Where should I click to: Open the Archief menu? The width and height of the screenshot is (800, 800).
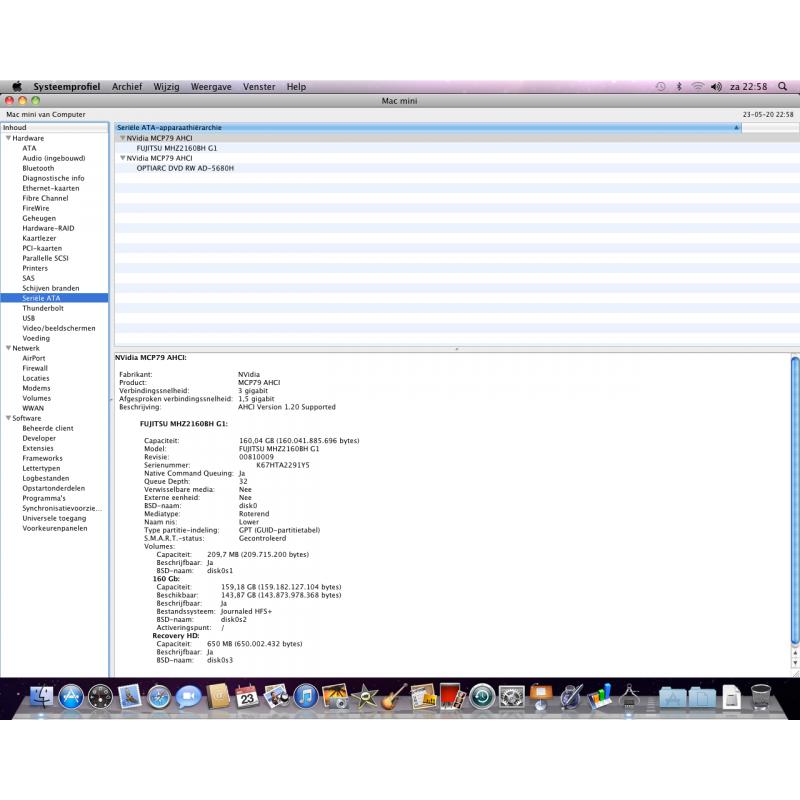tap(127, 87)
